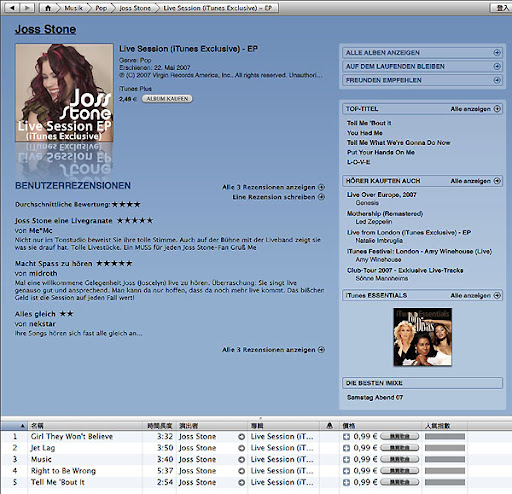This screenshot has height=494, width=512.
Task: Click the plus icon in the Music row
Action: pyautogui.click(x=346, y=460)
